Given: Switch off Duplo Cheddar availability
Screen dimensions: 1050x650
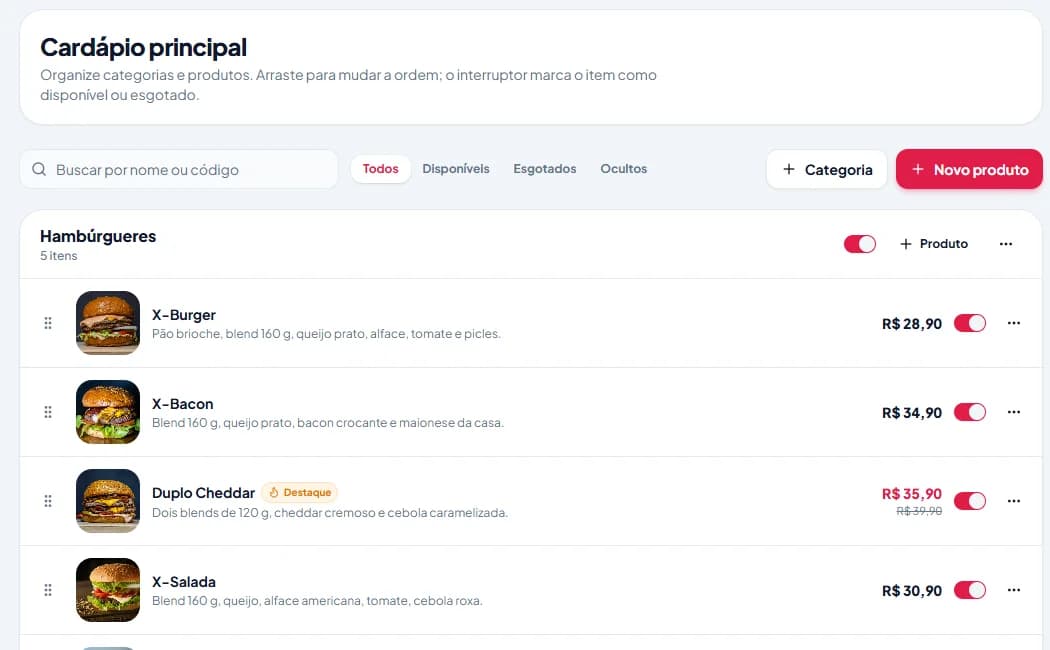Looking at the screenshot, I should [970, 501].
